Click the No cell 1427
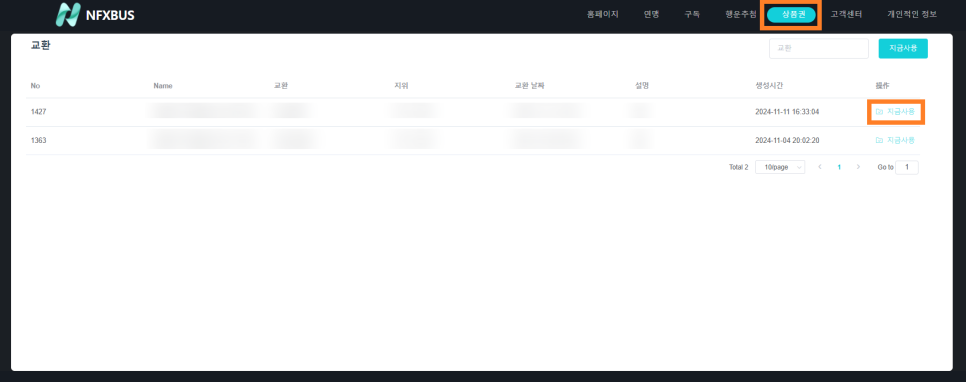The width and height of the screenshot is (966, 382). click(38, 112)
